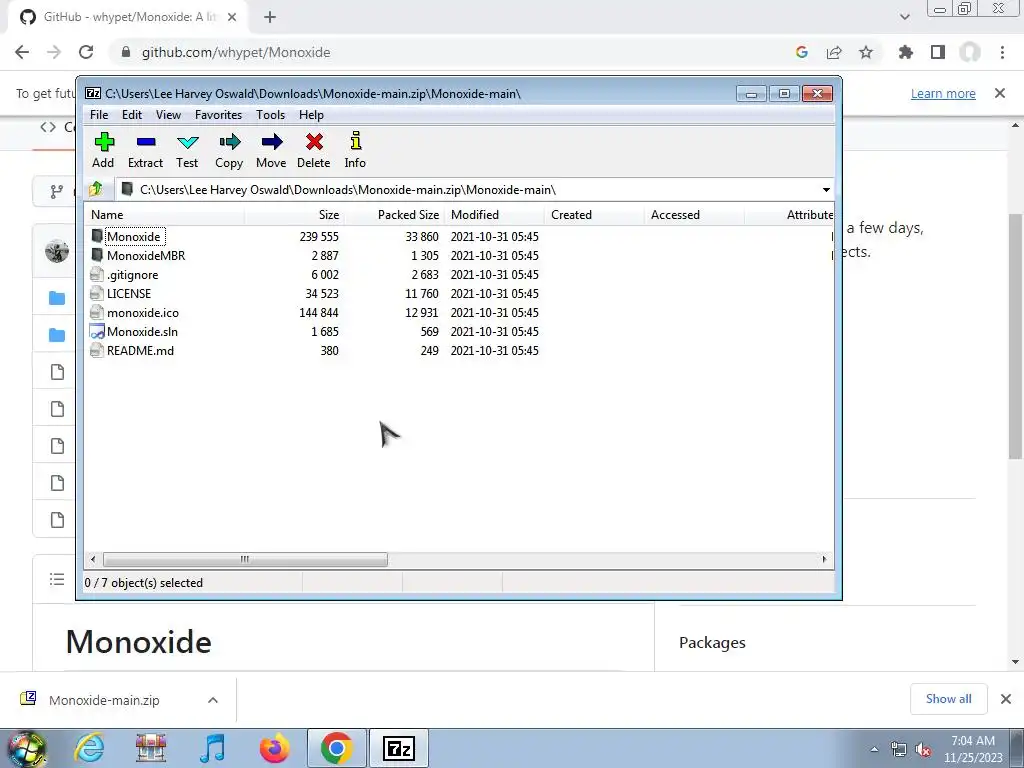Launch Internet Explorer from taskbar

[x=89, y=748]
